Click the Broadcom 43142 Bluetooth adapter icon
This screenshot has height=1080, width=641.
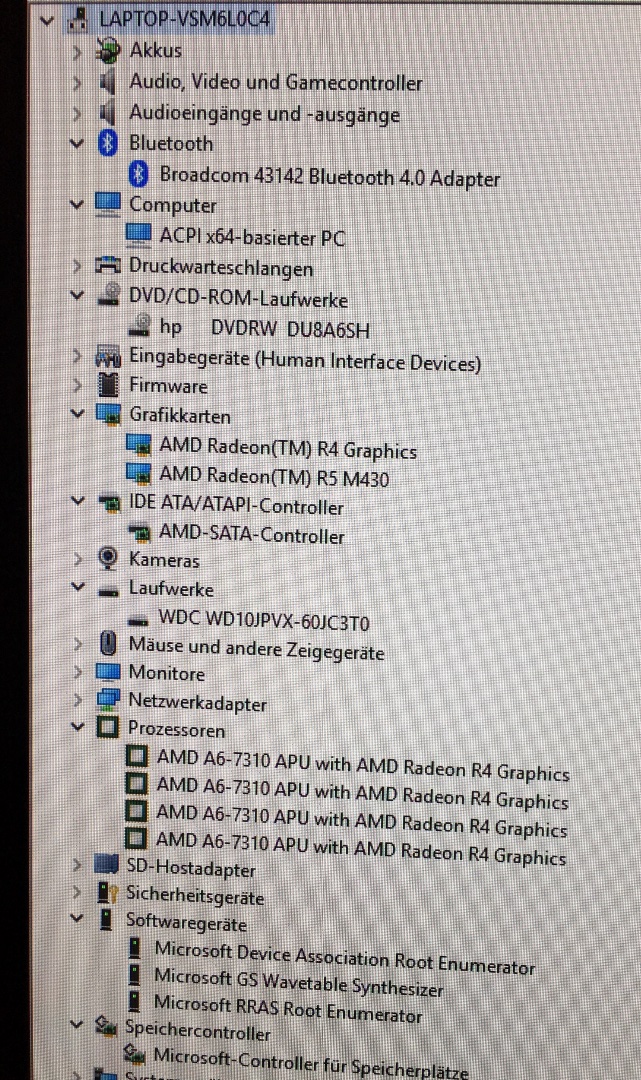coord(138,174)
